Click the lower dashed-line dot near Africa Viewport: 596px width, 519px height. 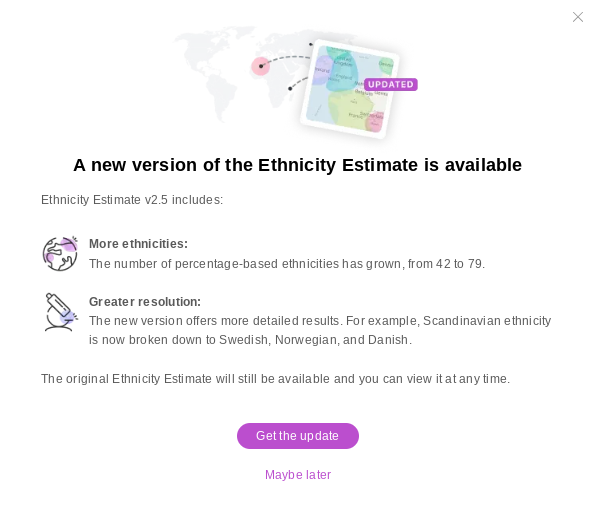click(x=290, y=89)
